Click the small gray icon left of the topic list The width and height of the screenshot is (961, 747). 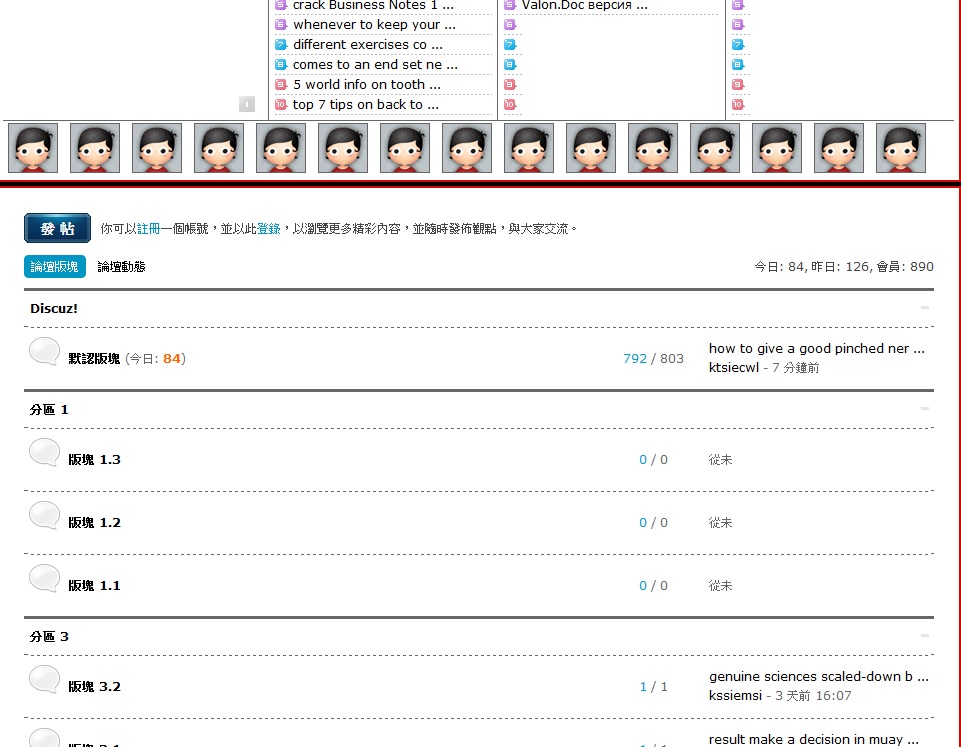(247, 104)
